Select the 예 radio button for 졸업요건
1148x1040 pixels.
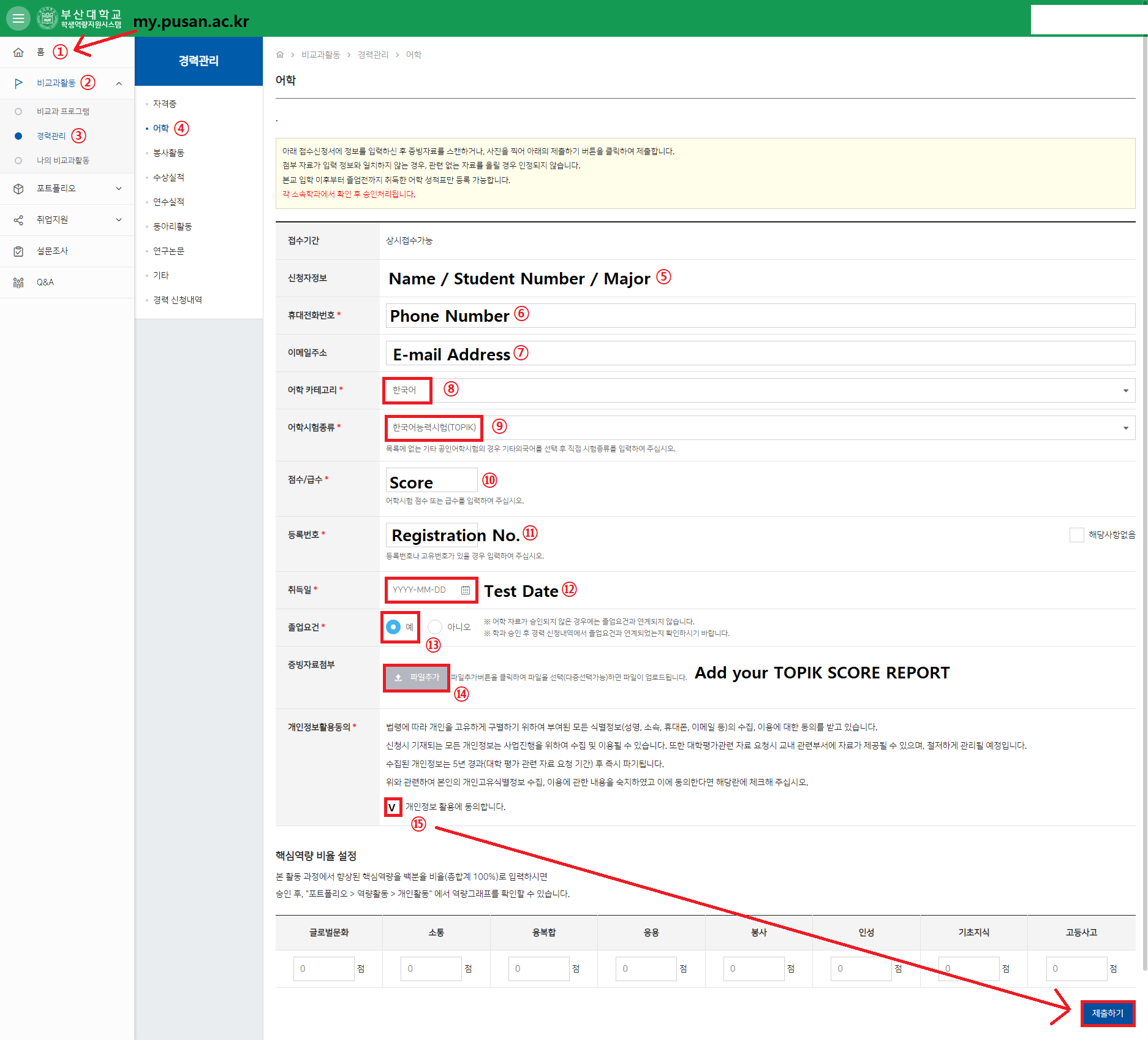pos(393,627)
